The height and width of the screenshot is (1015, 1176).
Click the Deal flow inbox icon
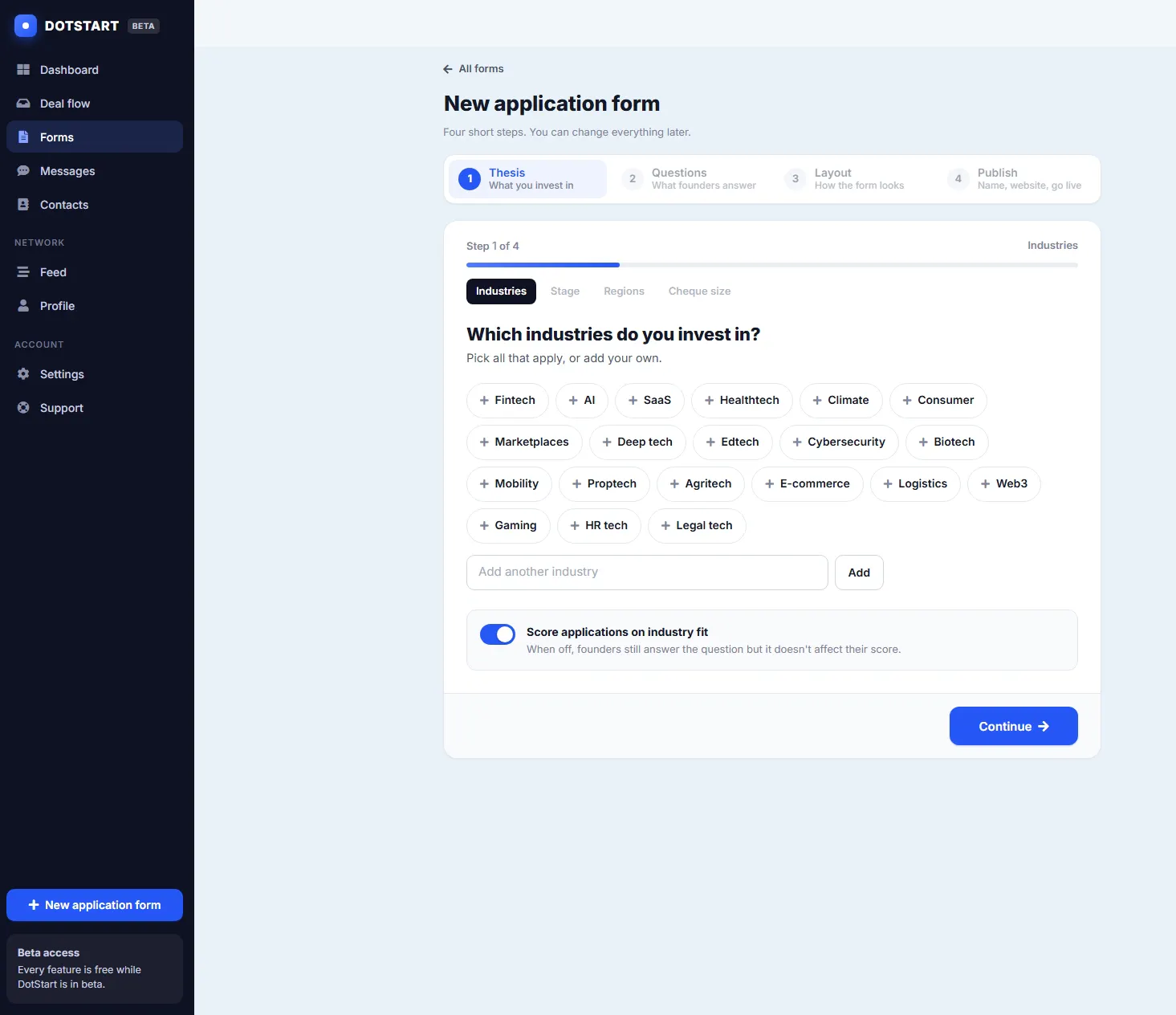23,104
